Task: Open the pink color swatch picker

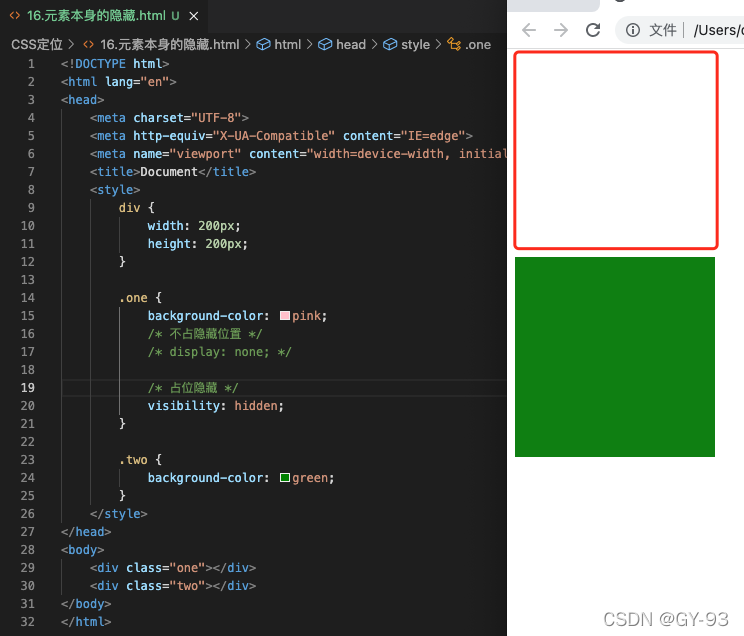Action: tap(285, 316)
